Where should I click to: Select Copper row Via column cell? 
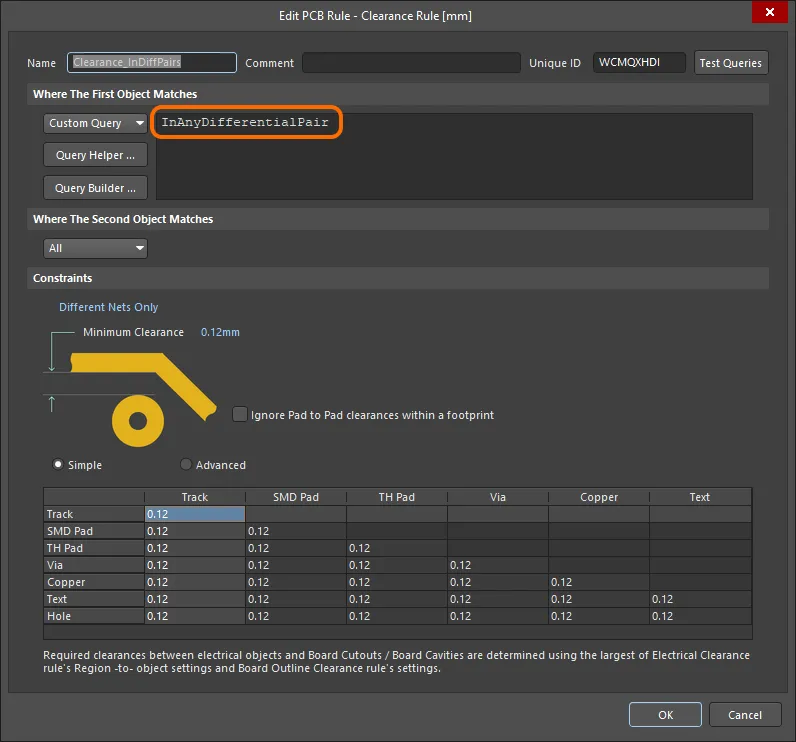[x=498, y=582]
